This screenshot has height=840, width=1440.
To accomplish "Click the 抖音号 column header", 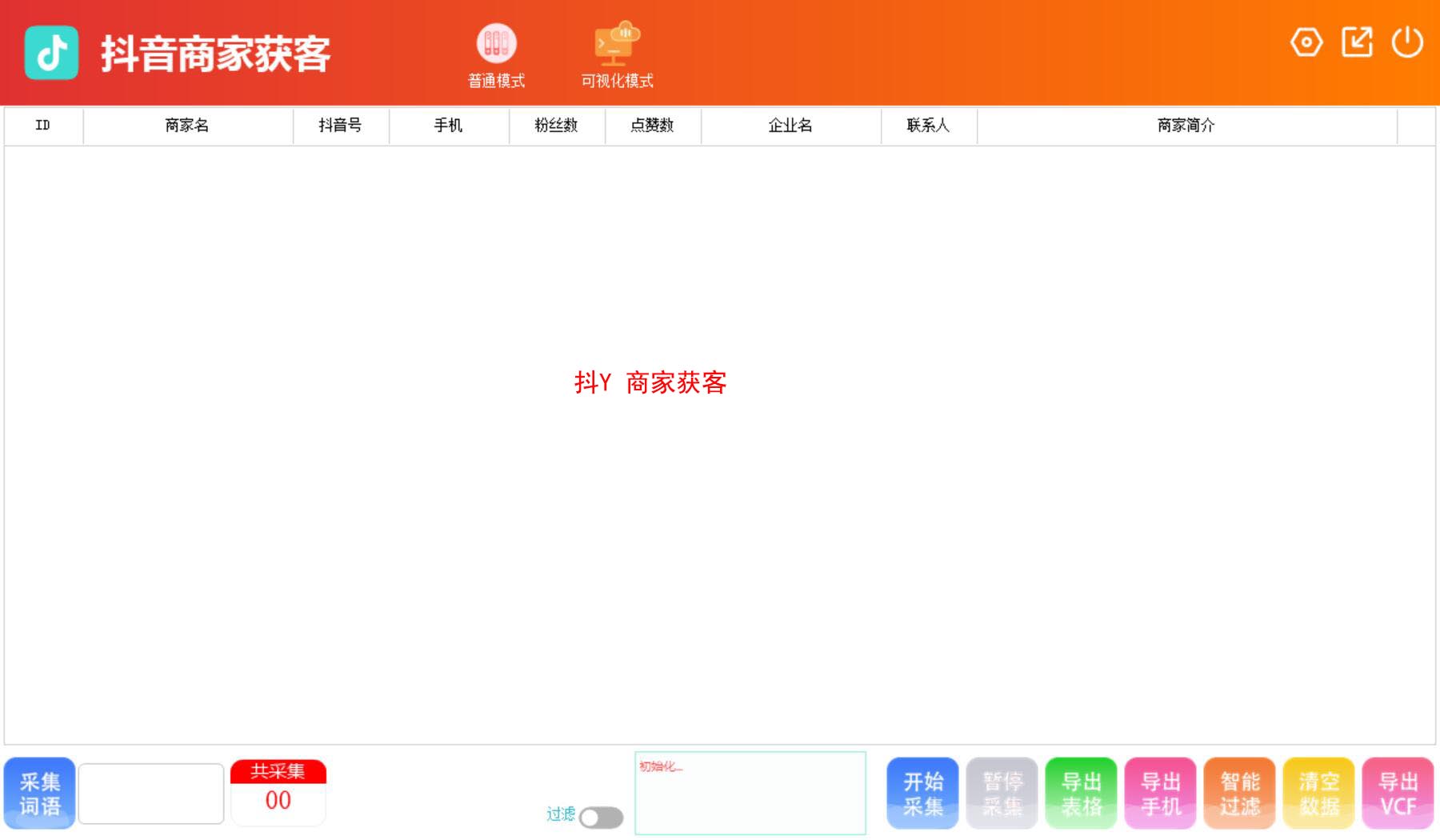I will point(340,126).
